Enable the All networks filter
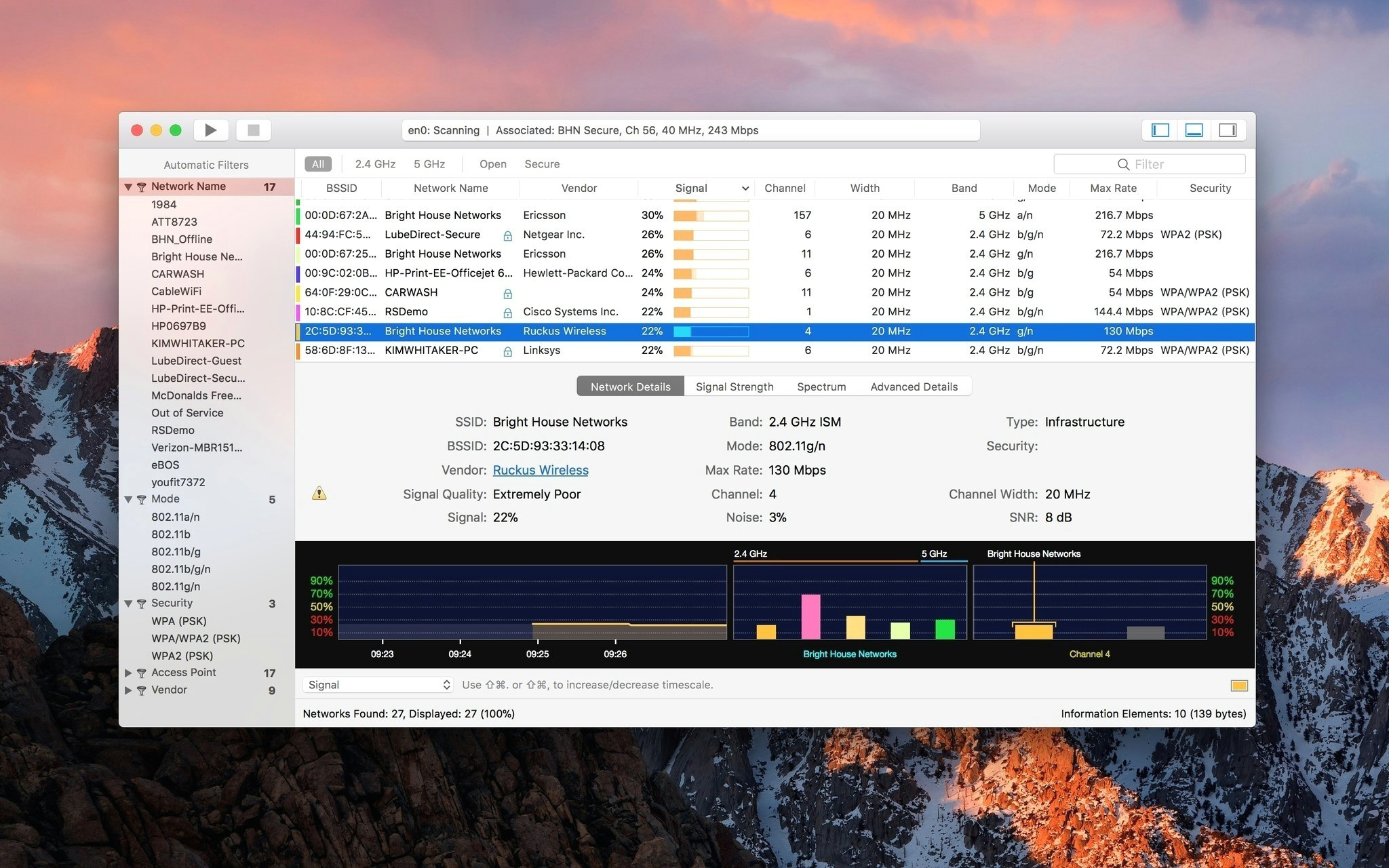The image size is (1389, 868). 317,164
